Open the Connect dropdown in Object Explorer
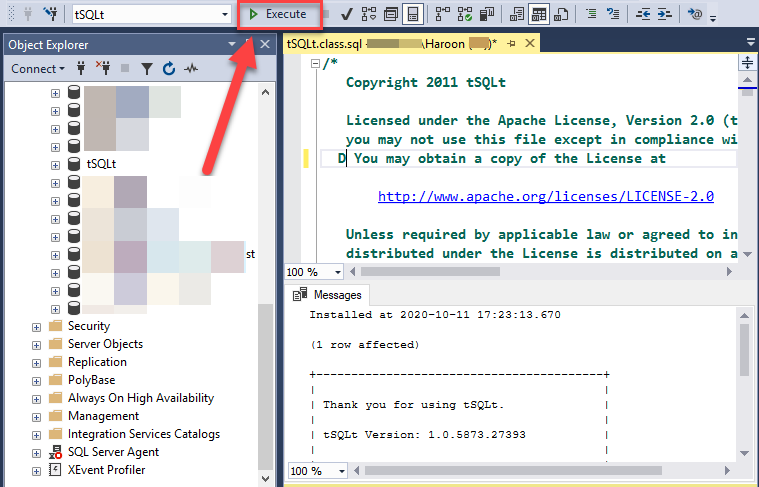 pyautogui.click(x=38, y=69)
